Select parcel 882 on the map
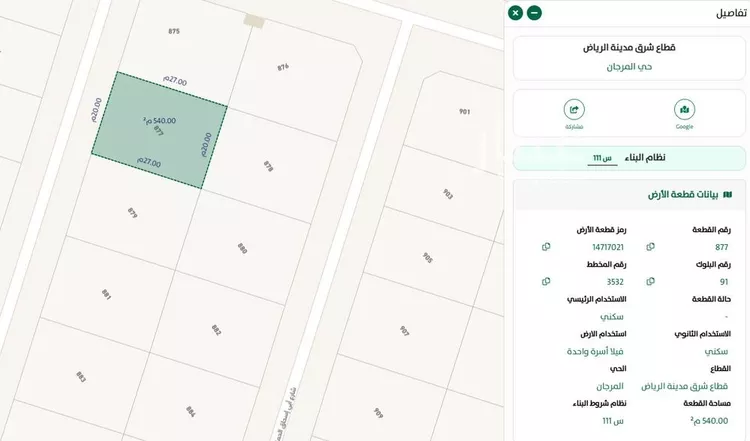 [216, 330]
